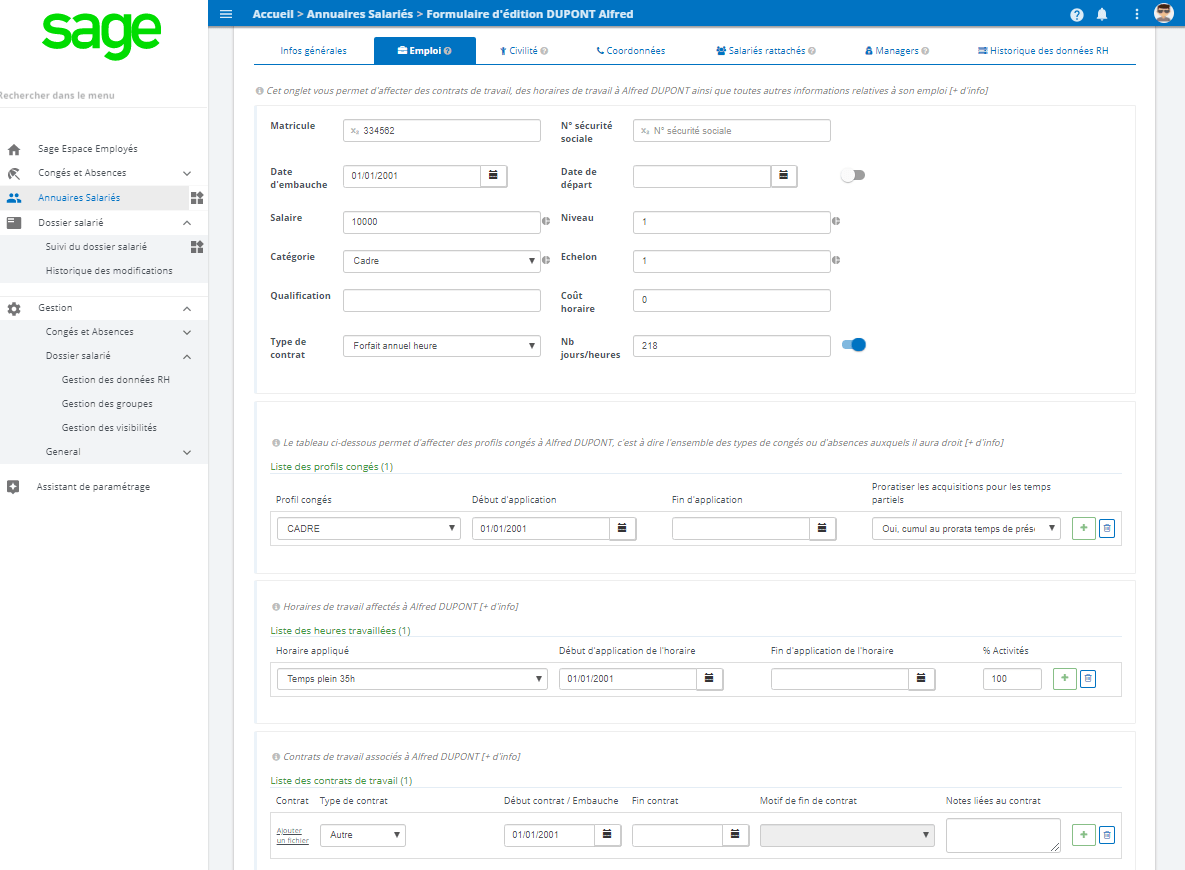The image size is (1185, 870).
Task: Open the Proratiser les acquisitions dropdown
Action: (x=966, y=528)
